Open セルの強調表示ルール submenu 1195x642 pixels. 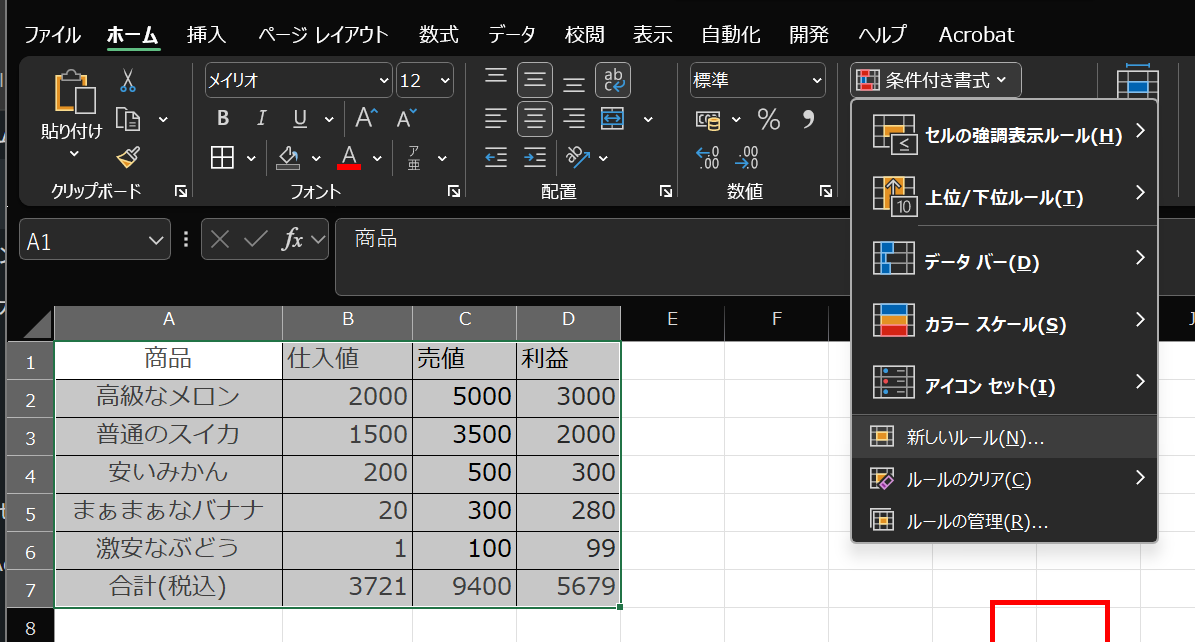point(1004,133)
